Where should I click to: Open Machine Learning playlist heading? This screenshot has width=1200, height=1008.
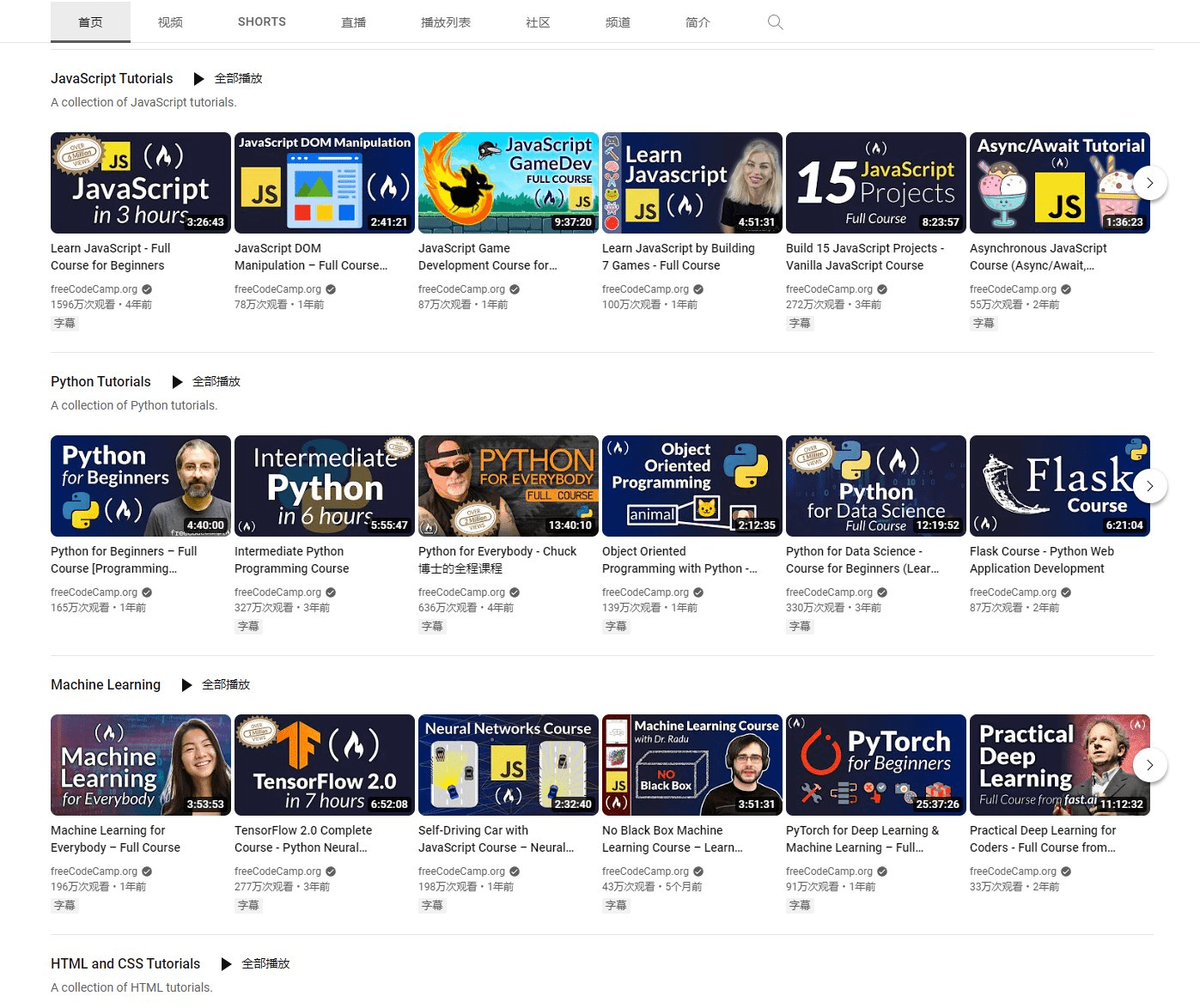pyautogui.click(x=106, y=685)
